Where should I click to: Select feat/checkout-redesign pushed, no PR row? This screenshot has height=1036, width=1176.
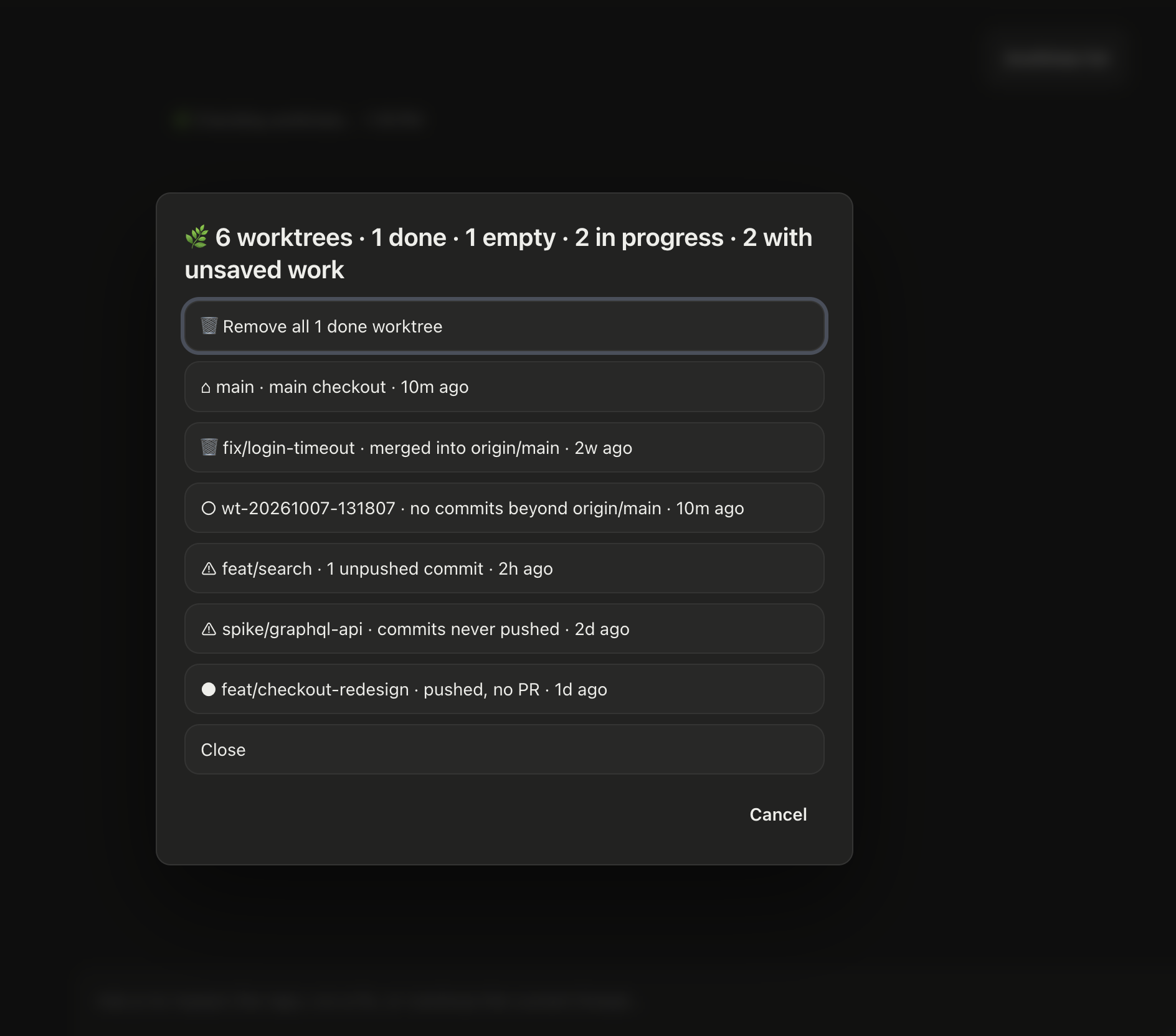[505, 689]
